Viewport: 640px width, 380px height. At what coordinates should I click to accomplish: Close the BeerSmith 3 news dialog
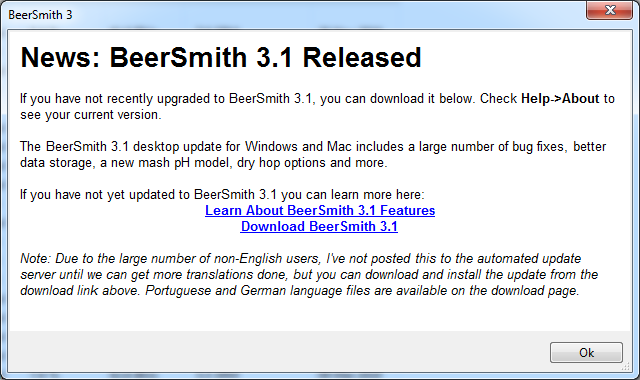pyautogui.click(x=609, y=10)
